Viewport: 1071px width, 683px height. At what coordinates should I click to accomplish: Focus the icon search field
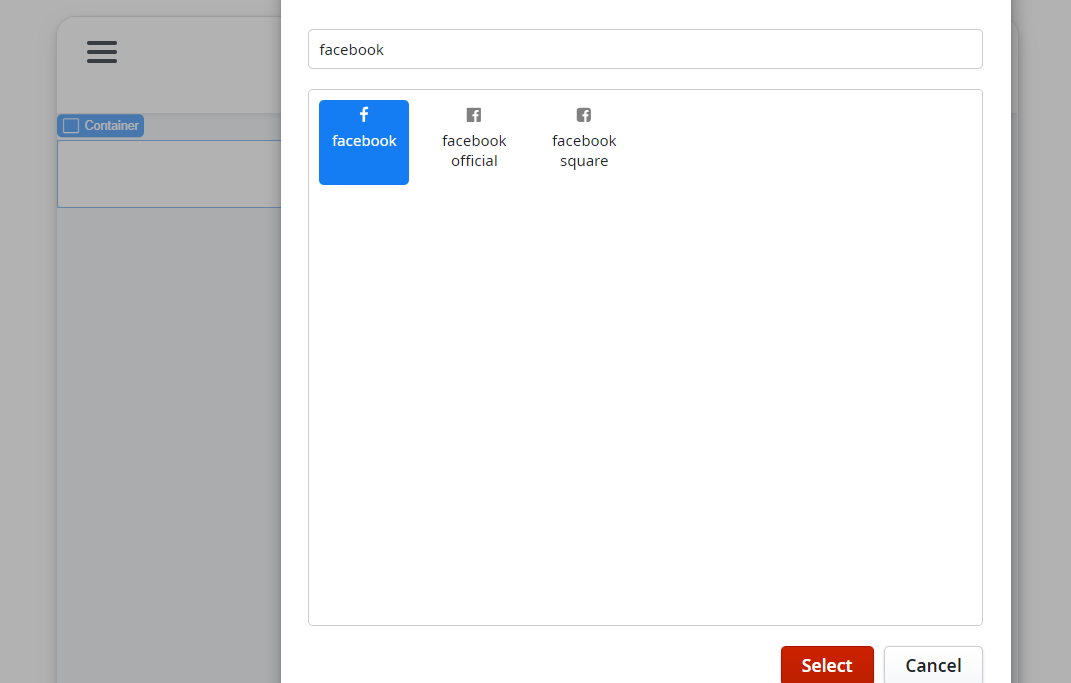[x=645, y=49]
